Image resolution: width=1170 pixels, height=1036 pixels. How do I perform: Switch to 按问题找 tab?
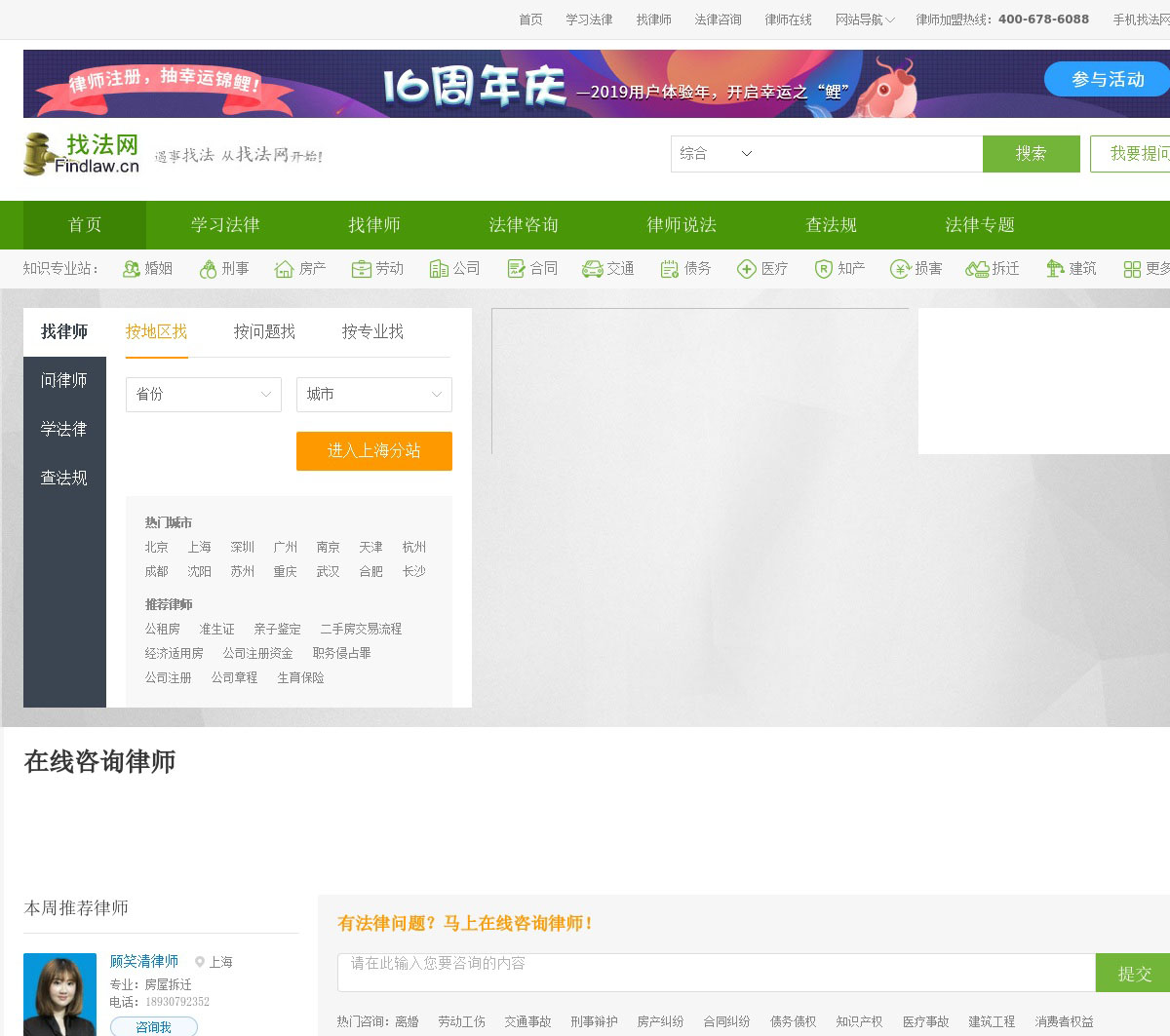[264, 332]
